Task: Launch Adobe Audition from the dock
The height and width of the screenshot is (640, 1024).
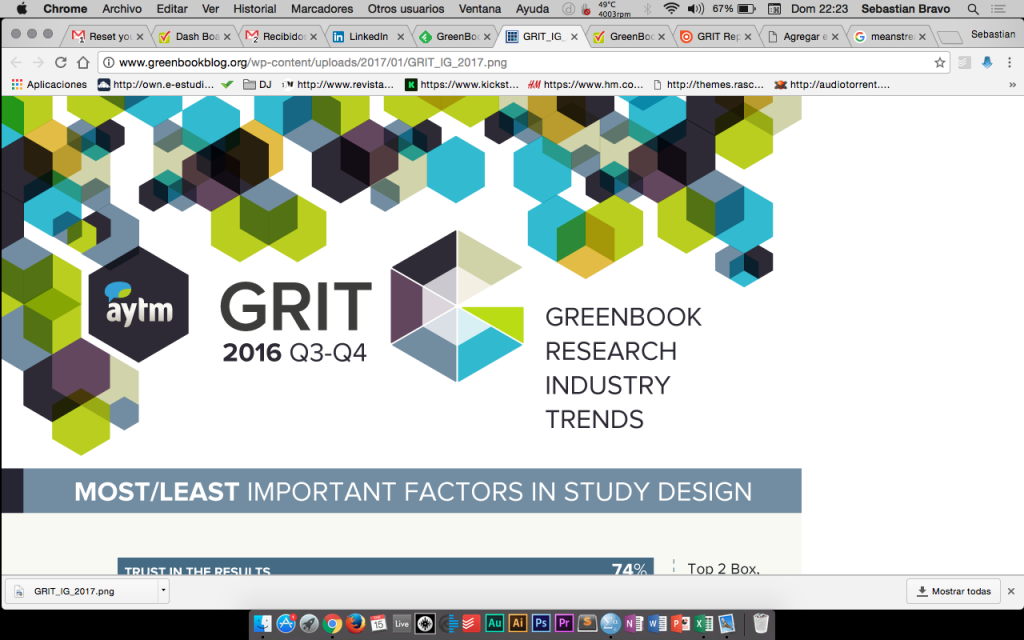Action: [494, 624]
